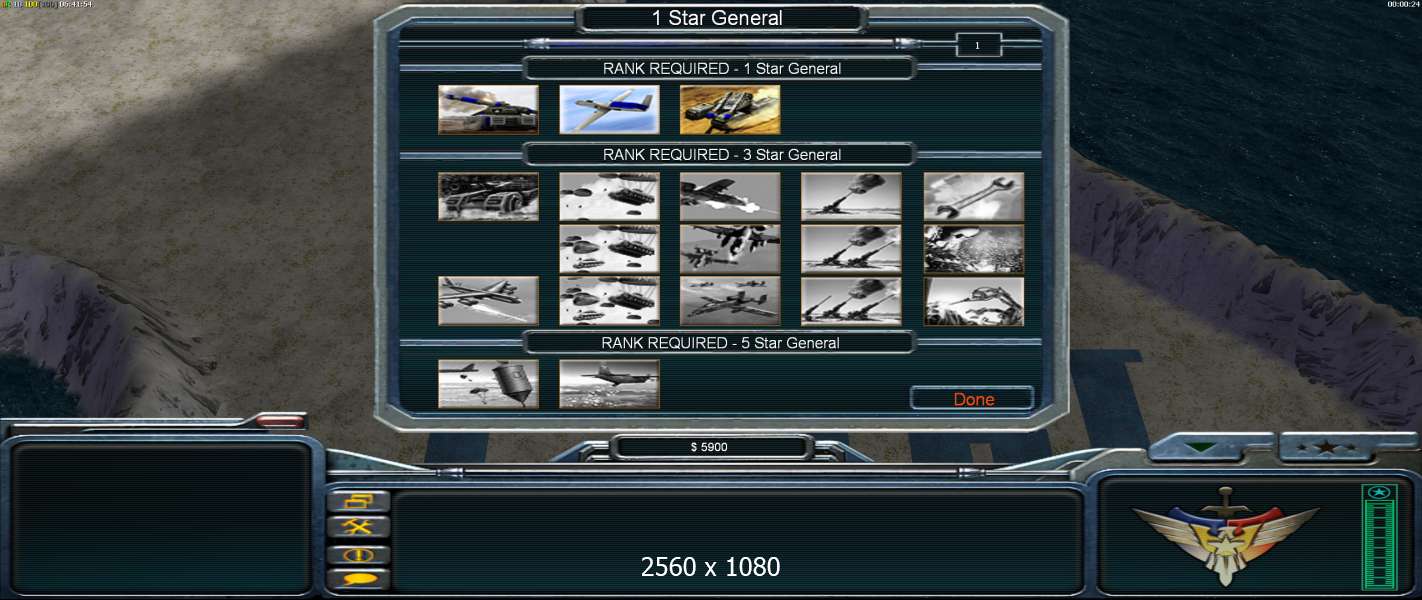1422x600 pixels.
Task: Click the available points box showing 1
Action: click(x=978, y=45)
